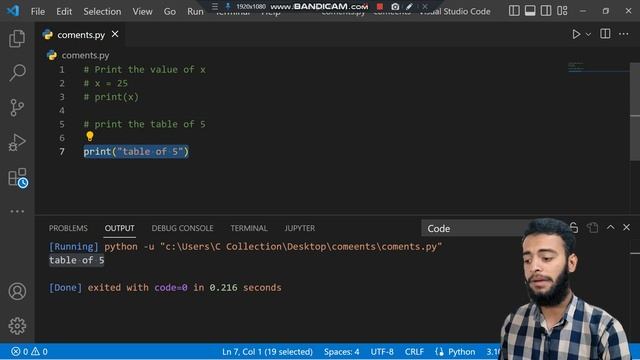Open the View menu
Screen dimensions: 640x360
(142, 11)
